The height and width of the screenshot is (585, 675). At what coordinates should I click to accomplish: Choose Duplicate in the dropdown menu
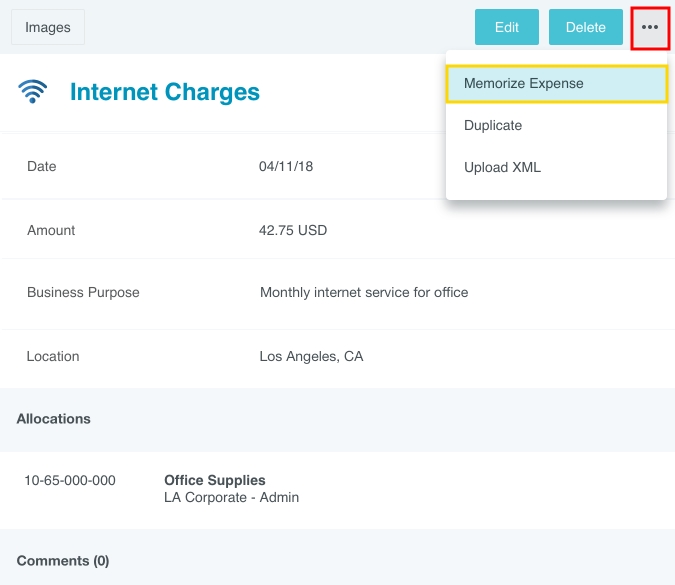pos(493,126)
